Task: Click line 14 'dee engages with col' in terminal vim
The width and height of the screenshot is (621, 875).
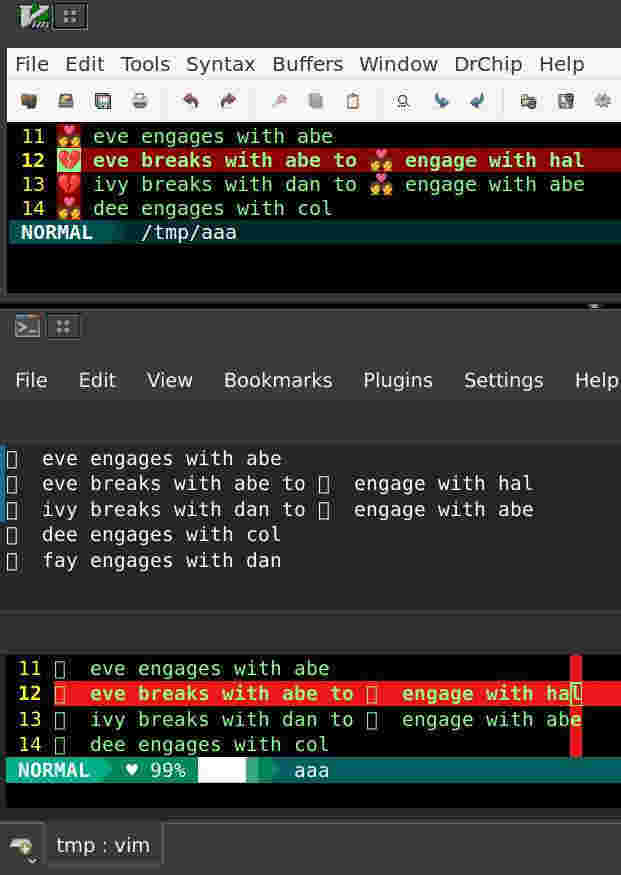Action: (209, 745)
